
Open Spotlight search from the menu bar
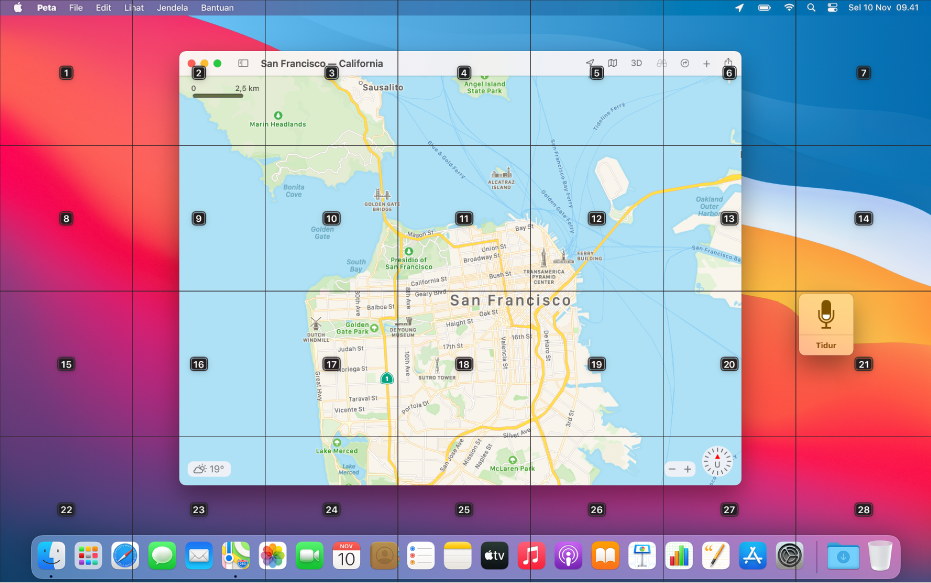811,8
